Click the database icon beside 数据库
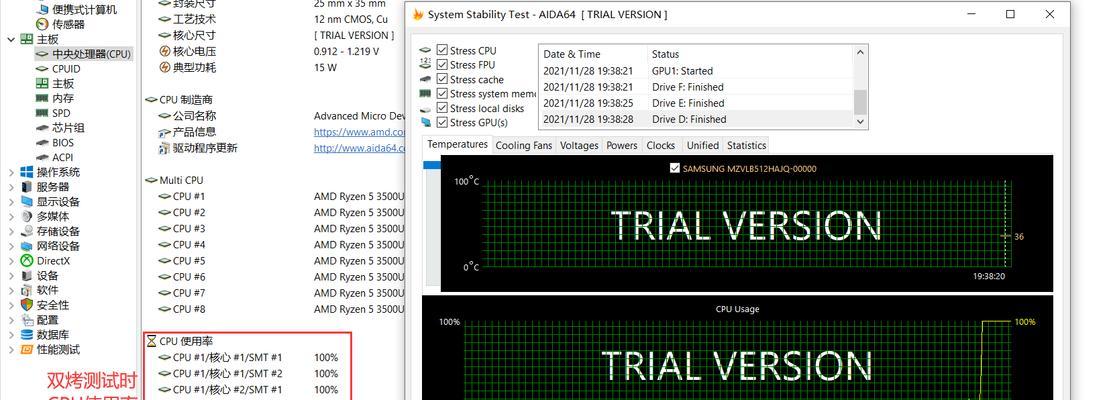 pos(26,335)
